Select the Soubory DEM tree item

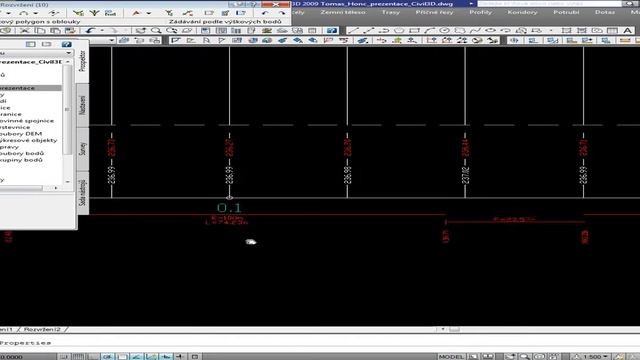[x=21, y=134]
